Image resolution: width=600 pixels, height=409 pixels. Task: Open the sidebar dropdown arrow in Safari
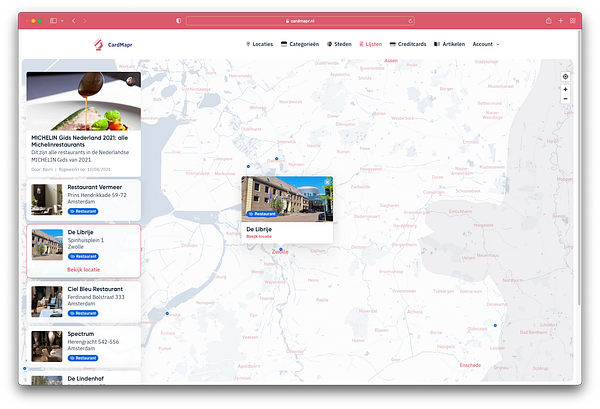point(62,21)
